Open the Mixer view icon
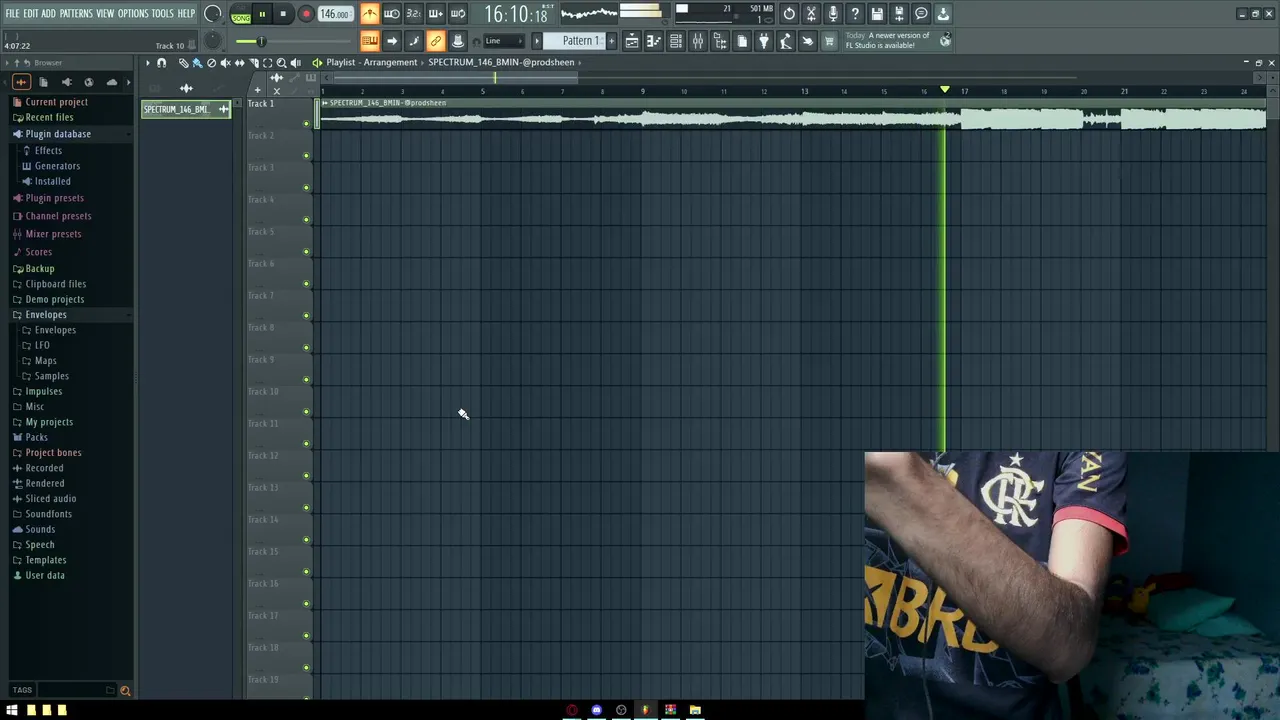 click(x=698, y=41)
